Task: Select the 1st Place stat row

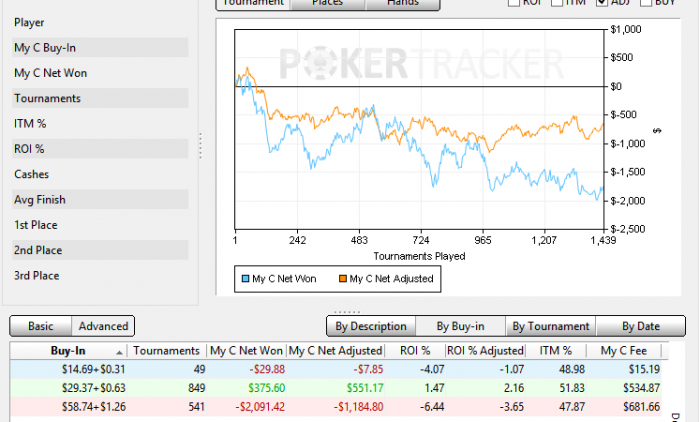Action: point(100,225)
